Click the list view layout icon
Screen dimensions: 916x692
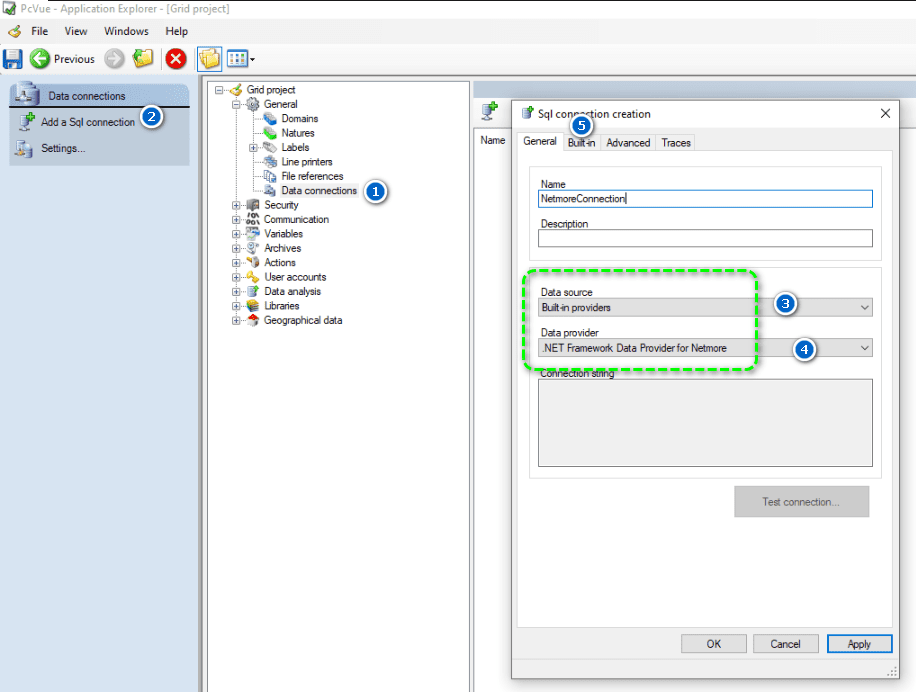237,59
